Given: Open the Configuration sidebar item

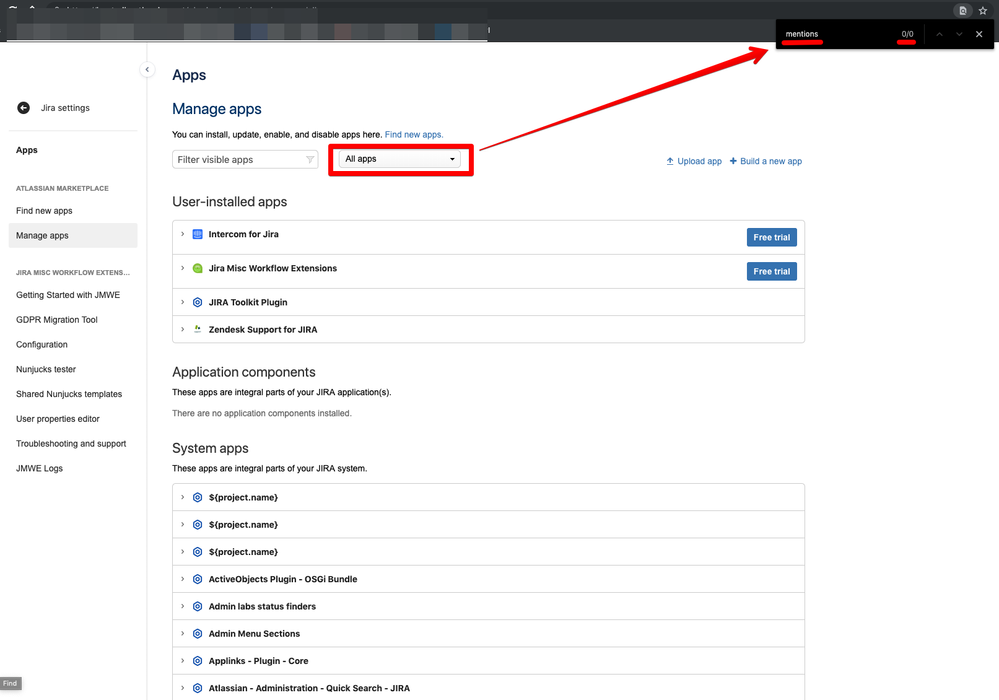Looking at the screenshot, I should [x=41, y=345].
